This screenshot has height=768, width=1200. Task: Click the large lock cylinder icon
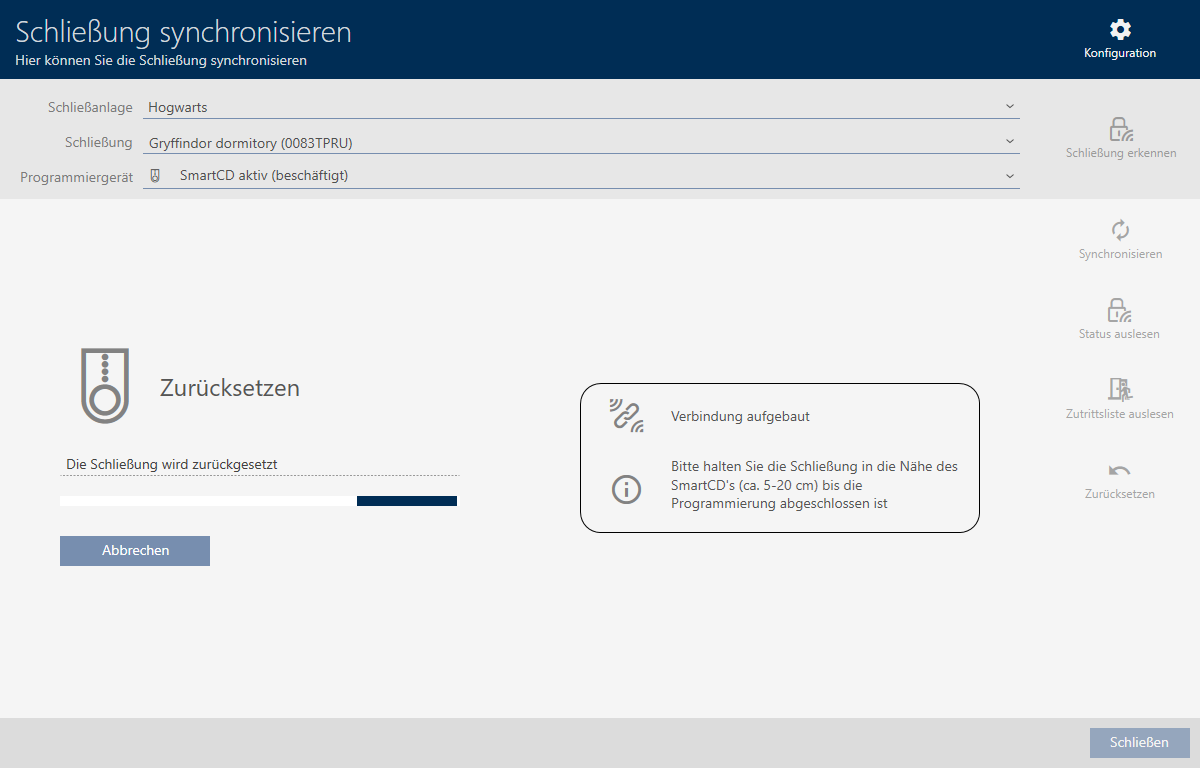[x=105, y=386]
